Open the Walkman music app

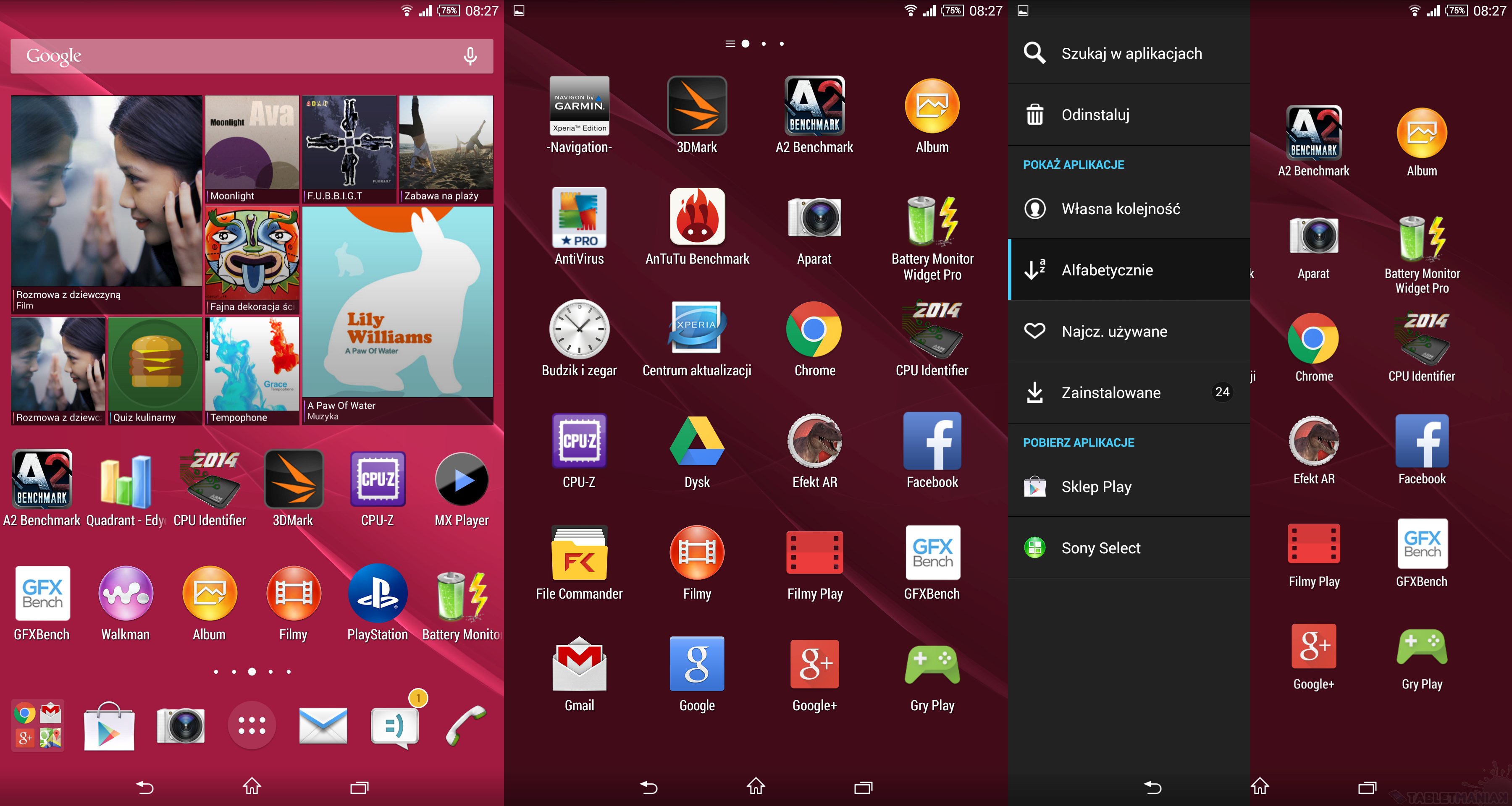tap(126, 594)
